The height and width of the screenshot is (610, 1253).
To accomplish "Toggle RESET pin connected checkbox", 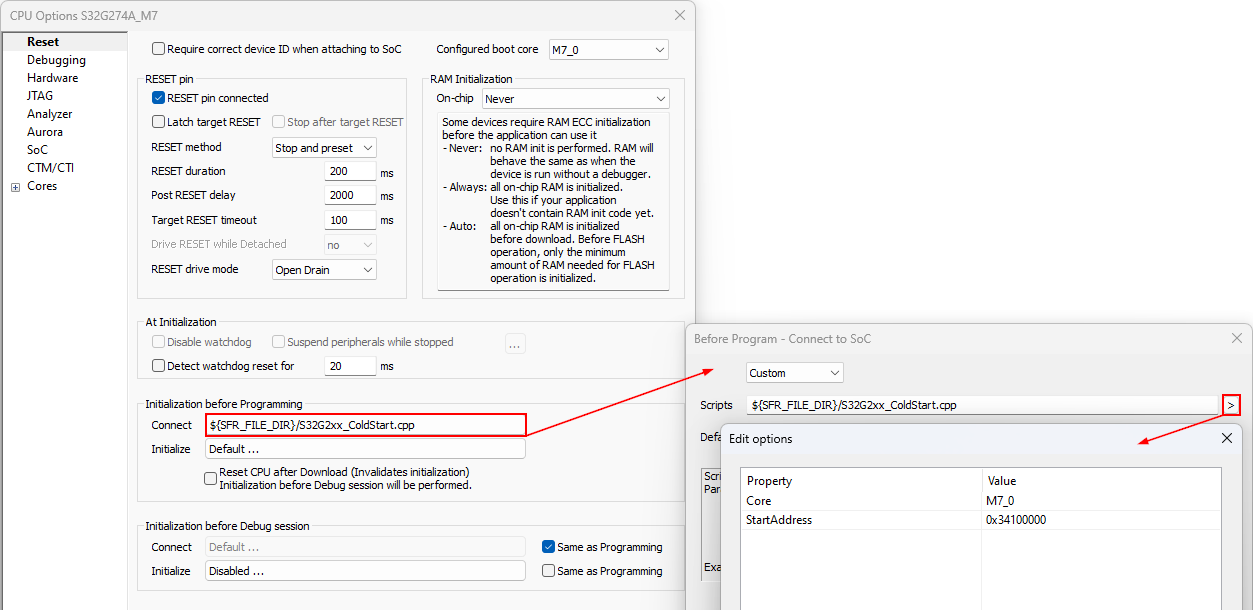I will click(x=159, y=98).
